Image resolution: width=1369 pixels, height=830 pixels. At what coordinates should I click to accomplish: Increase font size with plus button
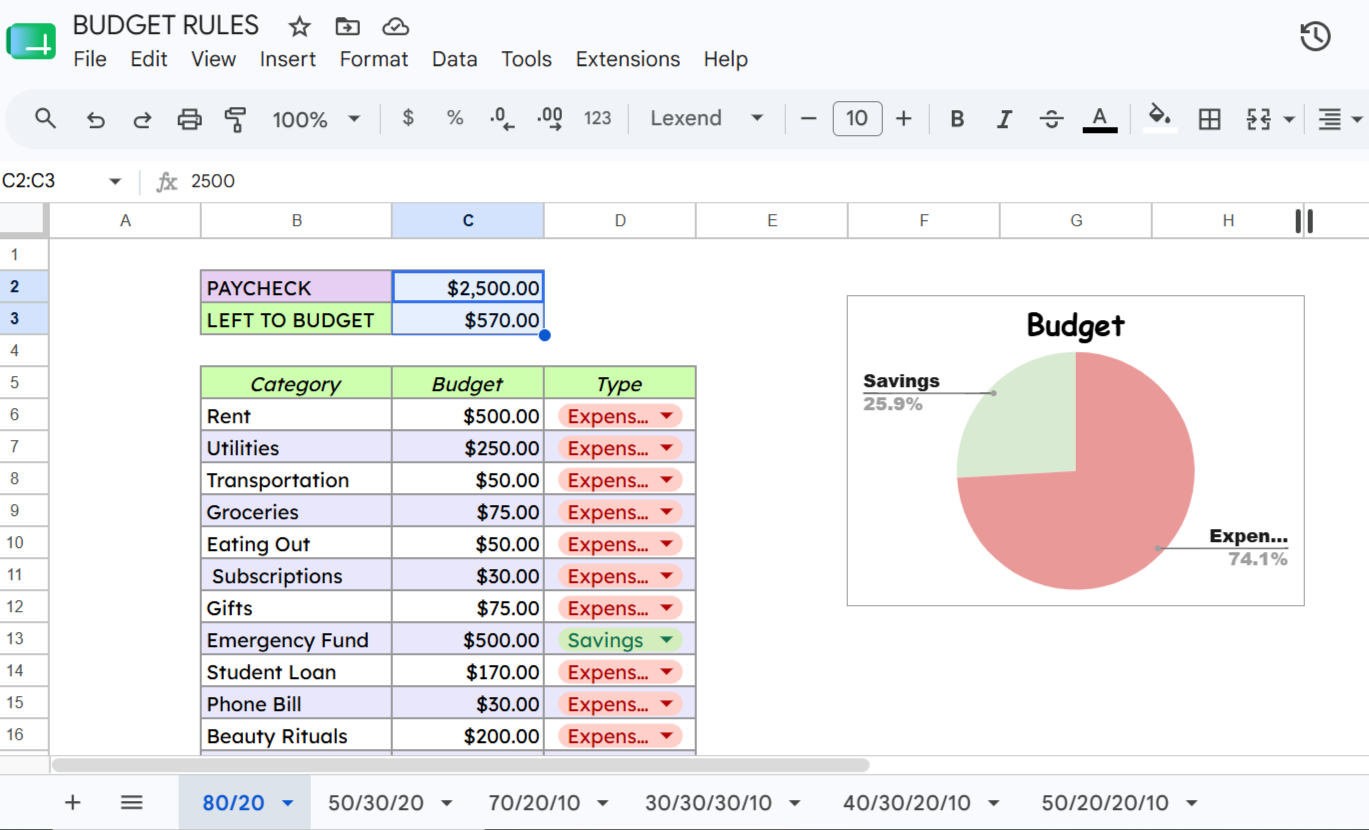(904, 119)
